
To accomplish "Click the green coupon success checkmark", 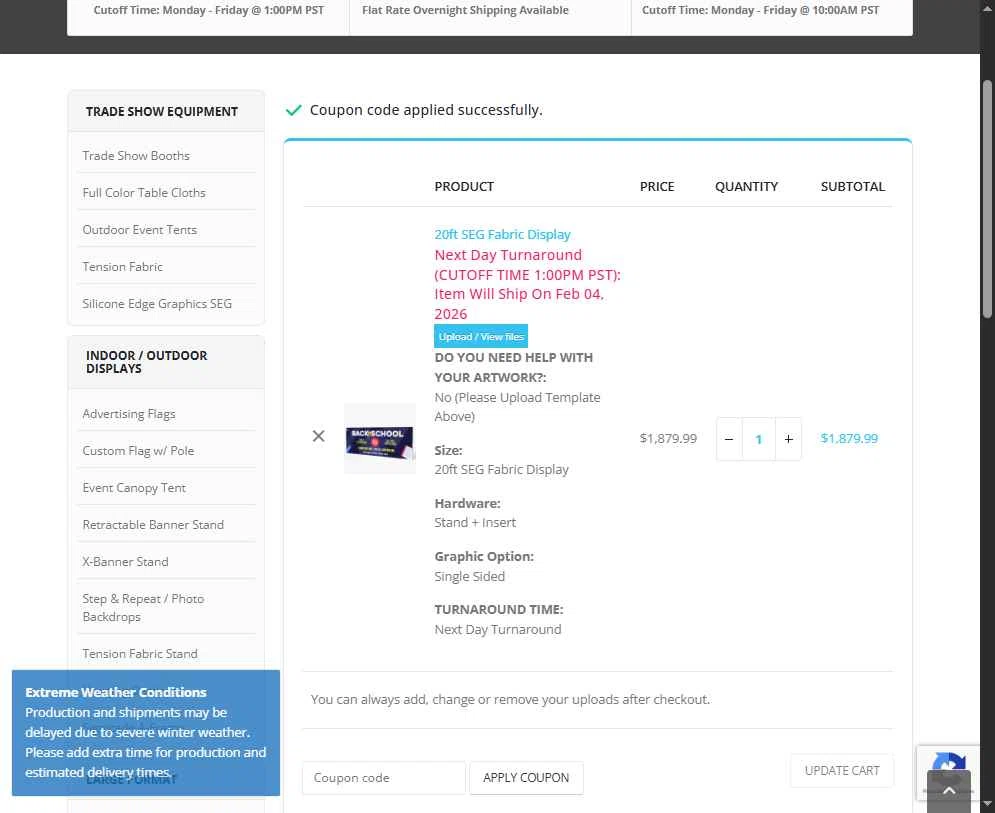I will [293, 110].
